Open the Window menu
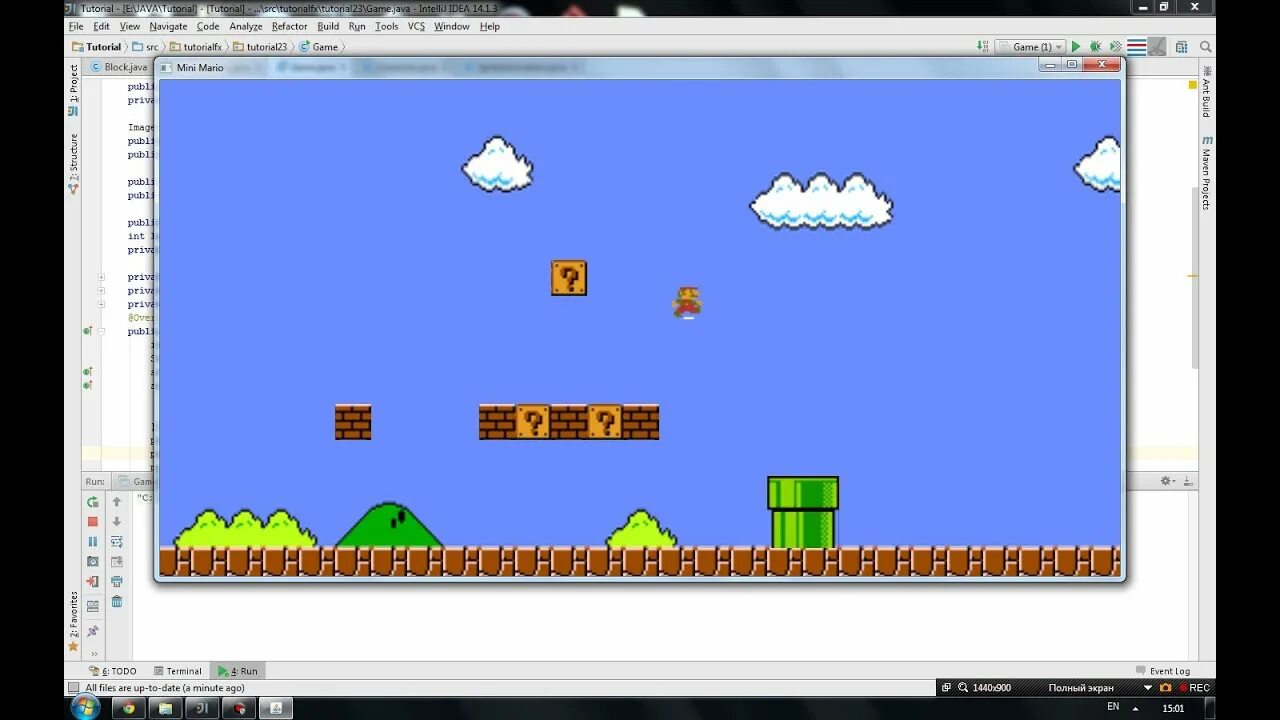Viewport: 1280px width, 720px height. click(x=452, y=27)
